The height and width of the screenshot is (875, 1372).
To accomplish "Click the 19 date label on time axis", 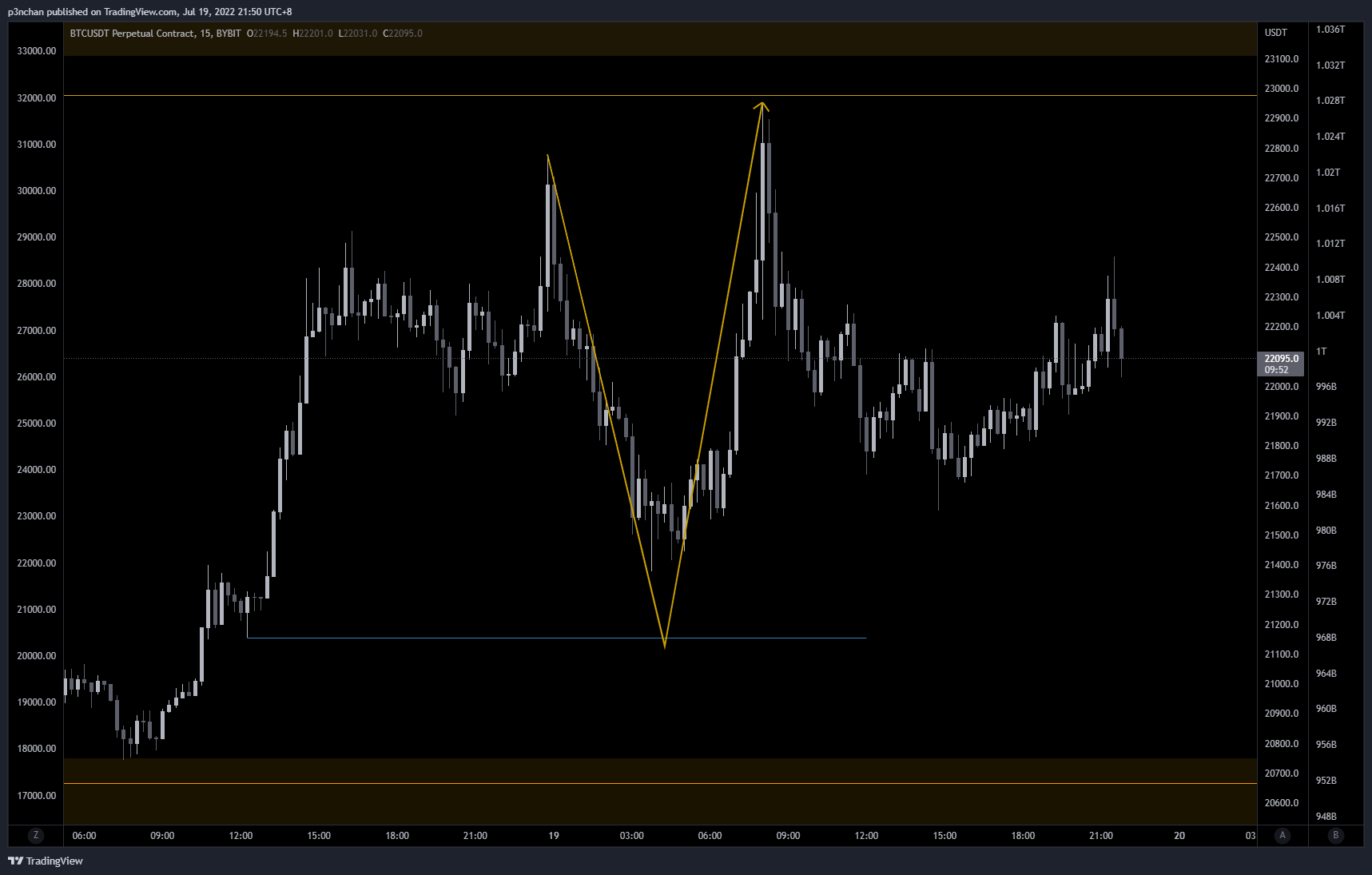I will 554,836.
